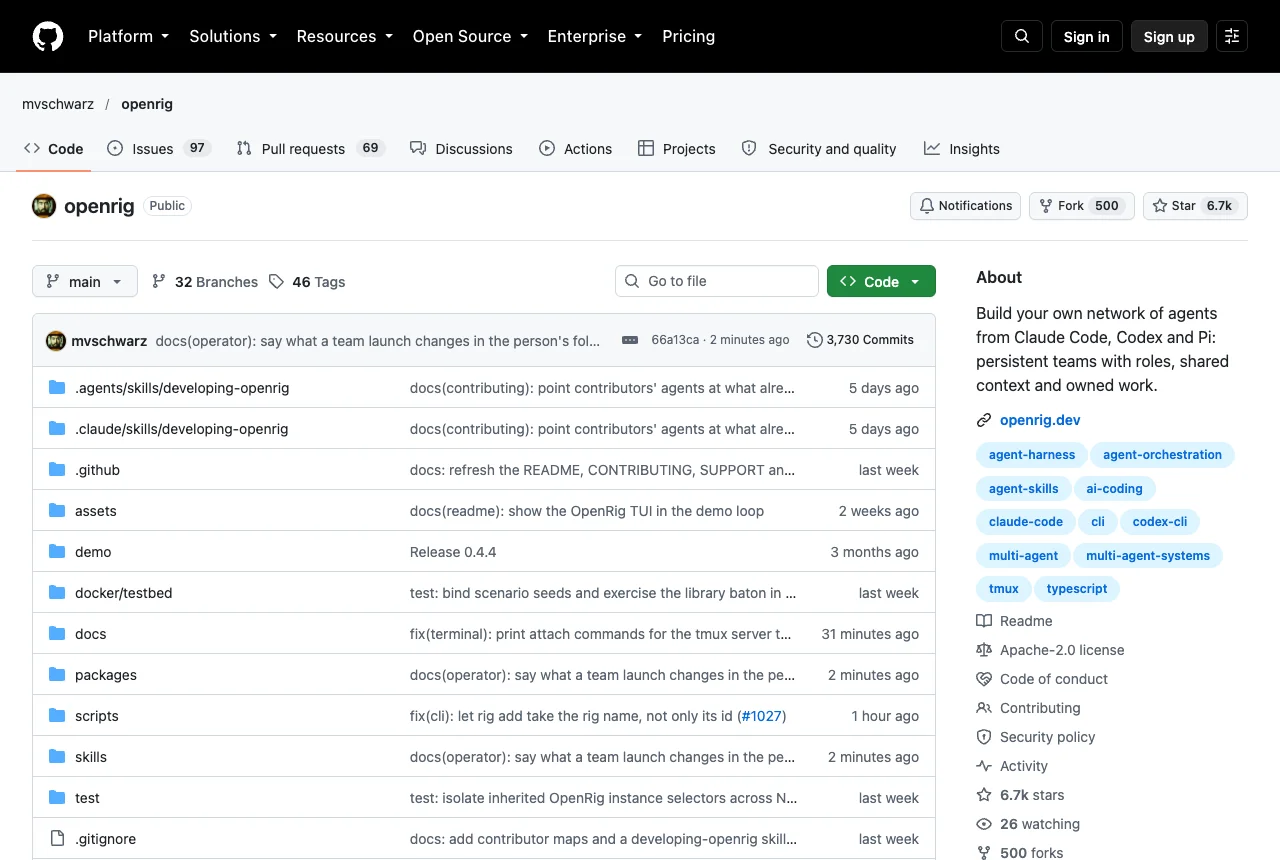Click the Sign up button
1280x860 pixels.
click(1169, 36)
